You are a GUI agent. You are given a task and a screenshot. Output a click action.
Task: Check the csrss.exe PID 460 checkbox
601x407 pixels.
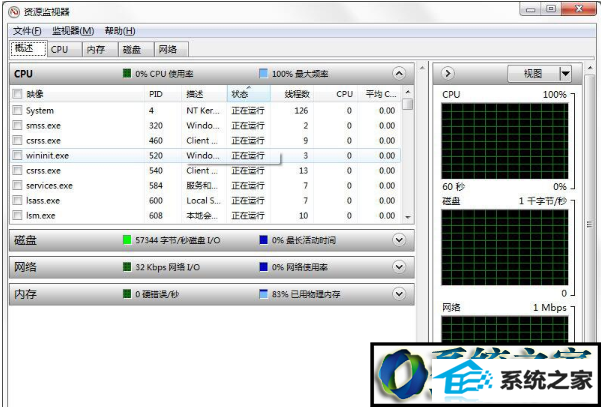[17, 140]
